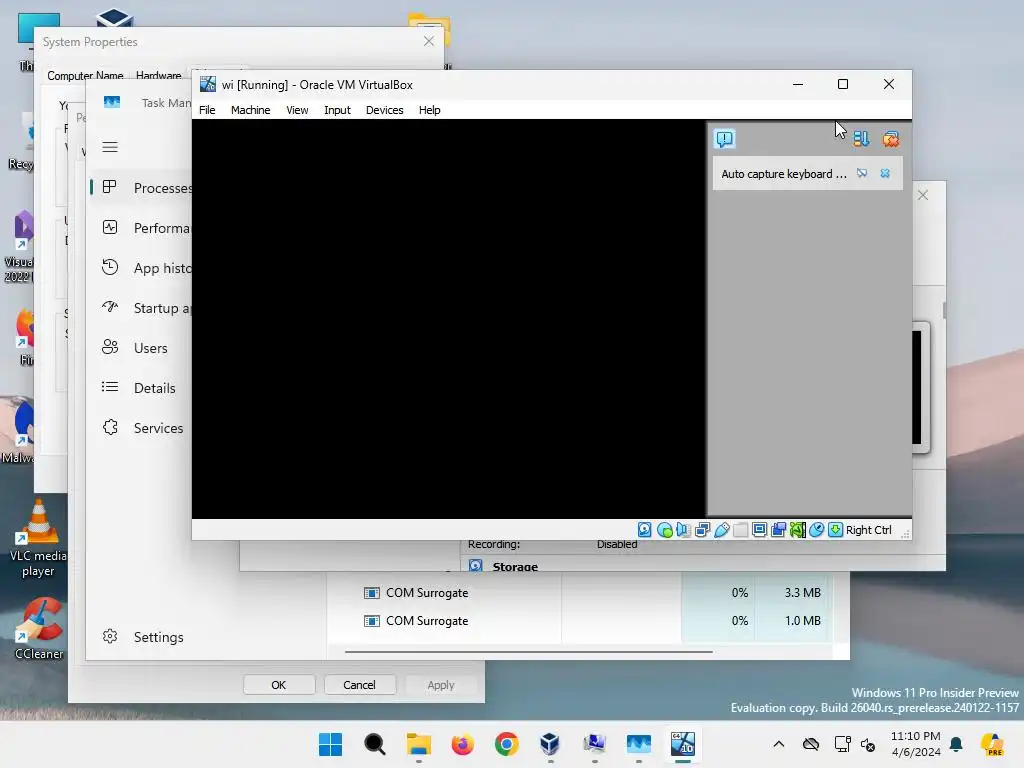Click the notification order arrow icon
This screenshot has height=768, width=1024.
[861, 138]
